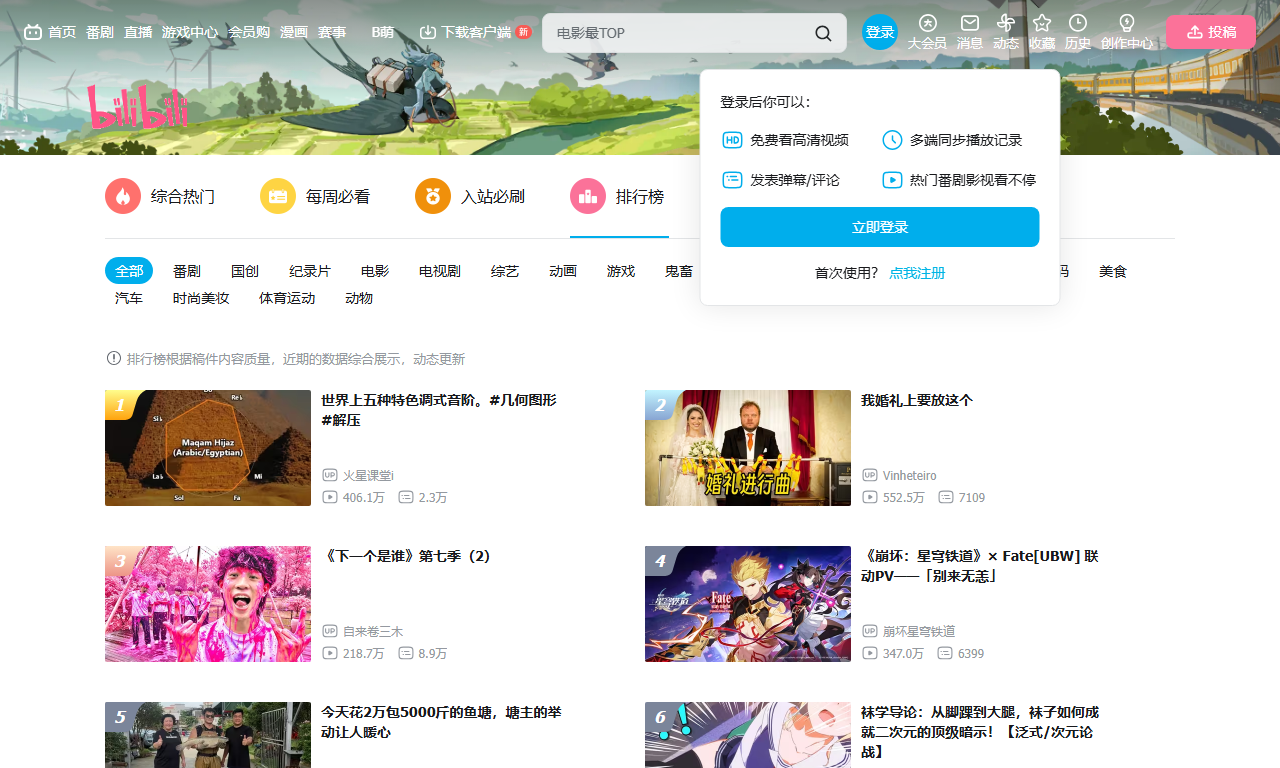Open video 我婚礼上要放这个
The image size is (1280, 768).
click(917, 400)
